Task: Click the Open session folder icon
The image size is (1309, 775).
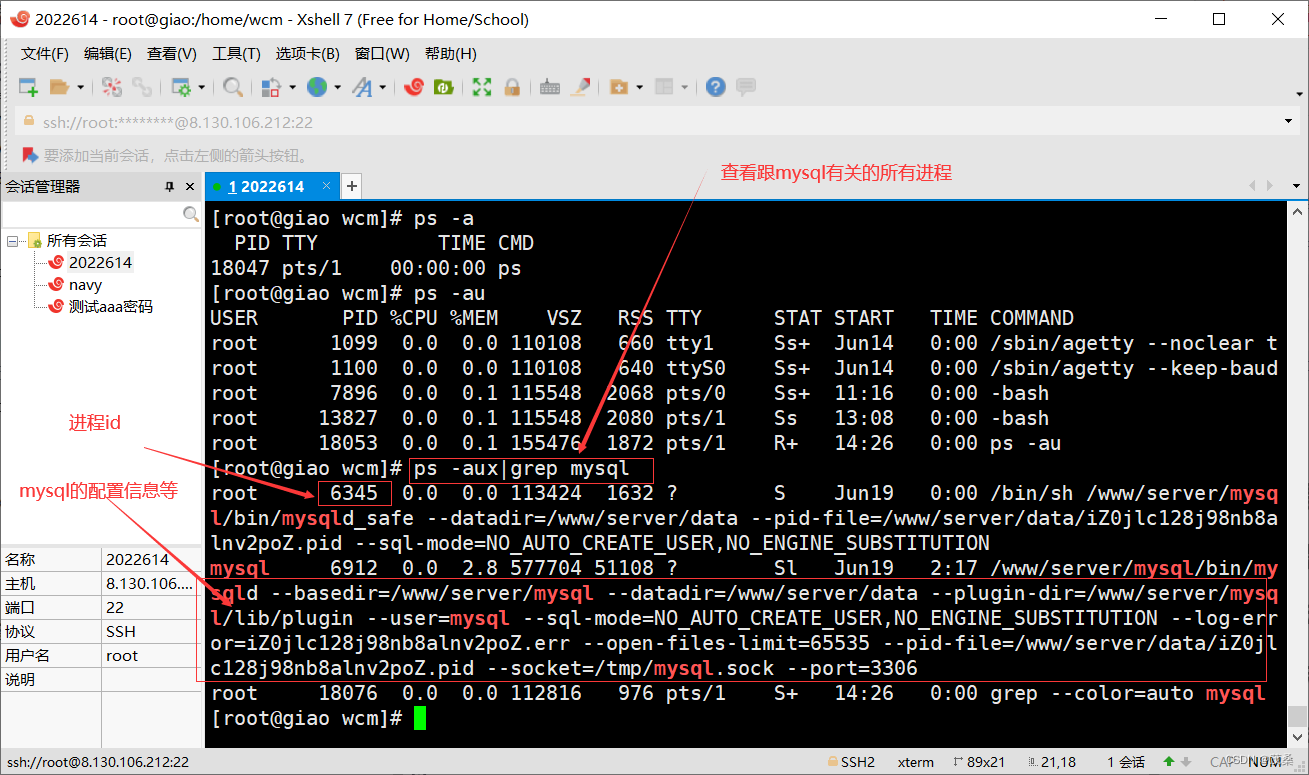Action: pos(59,87)
